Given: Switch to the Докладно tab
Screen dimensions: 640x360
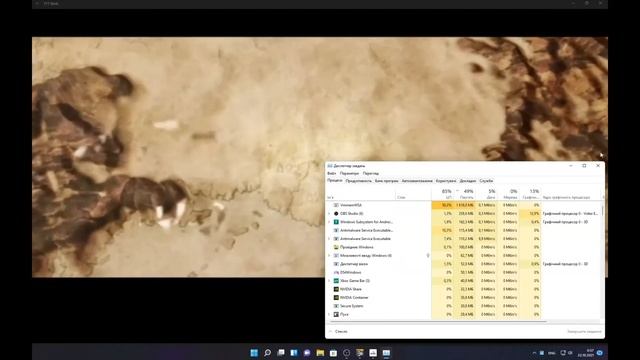Looking at the screenshot, I should click(468, 181).
